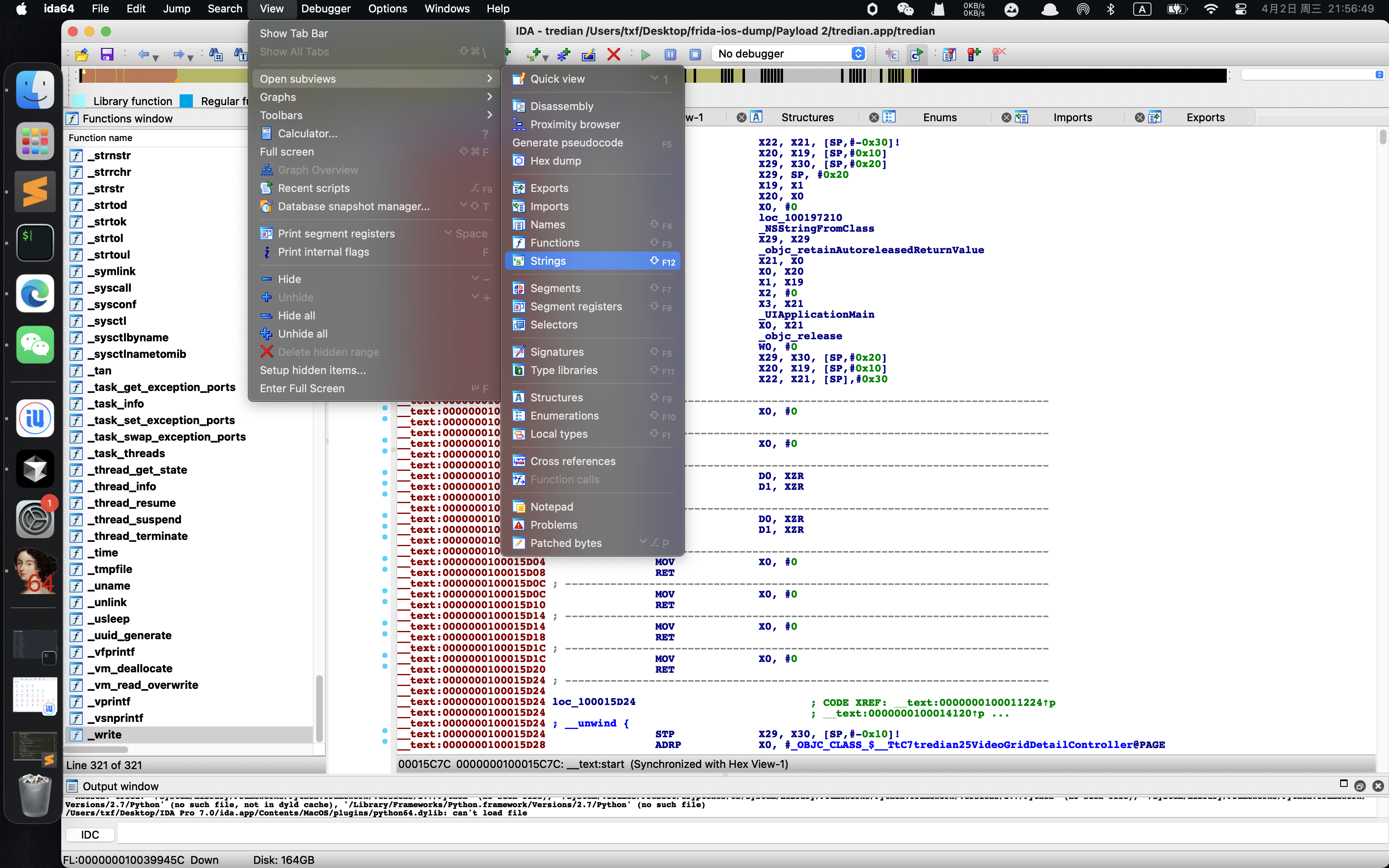This screenshot has width=1389, height=868.
Task: Click the pencil edit toolbar icon
Action: coord(589,55)
